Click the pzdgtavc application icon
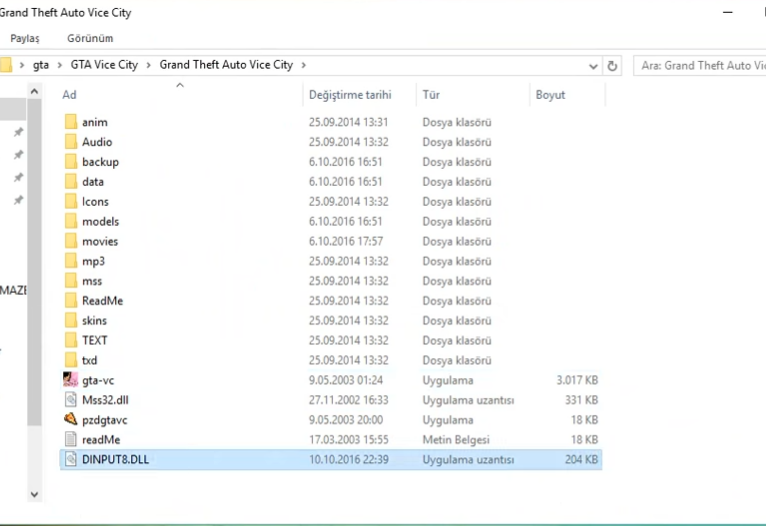Screen dimensions: 766x526 pos(70,420)
